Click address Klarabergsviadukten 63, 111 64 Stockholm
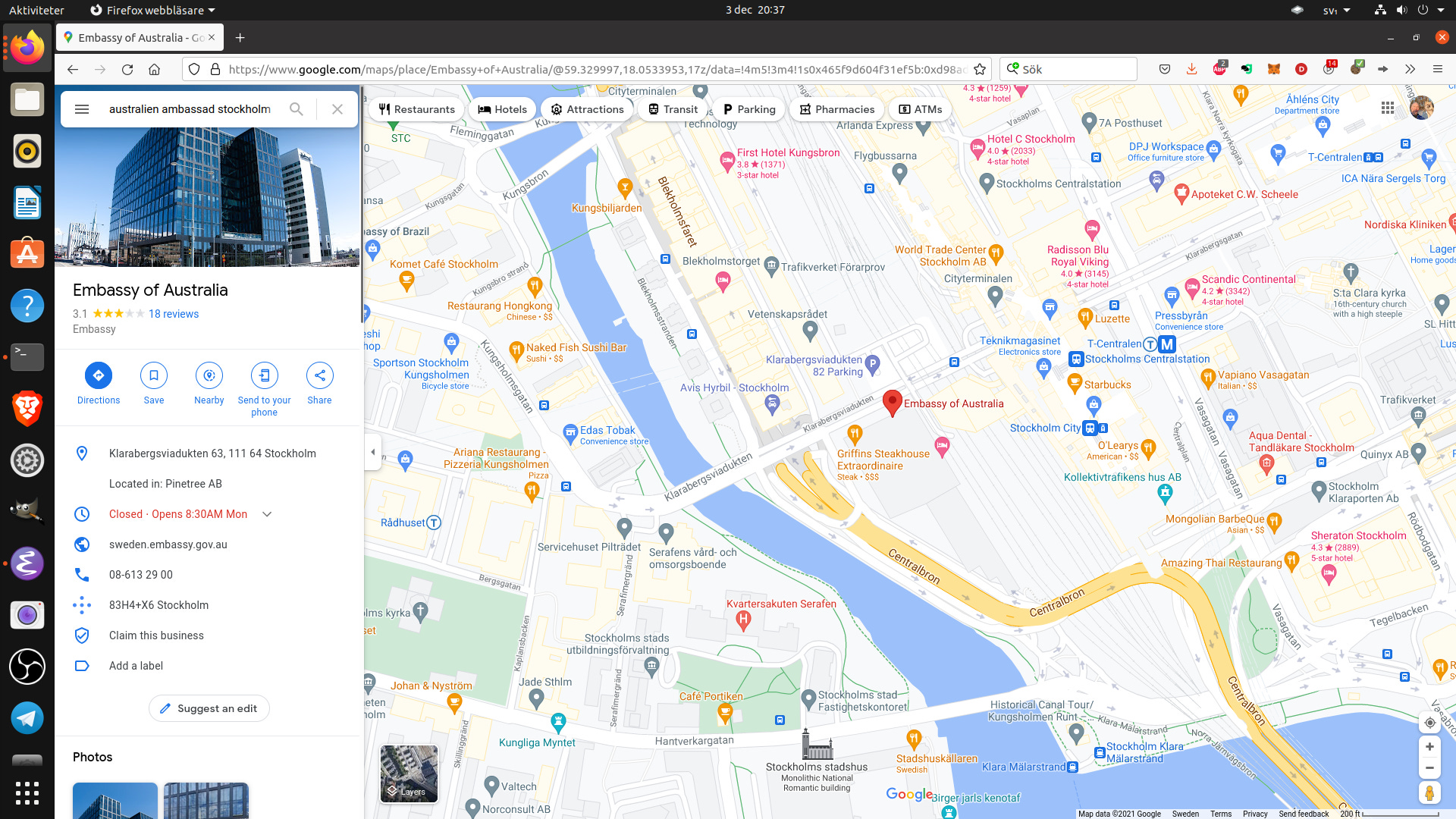 (x=212, y=453)
